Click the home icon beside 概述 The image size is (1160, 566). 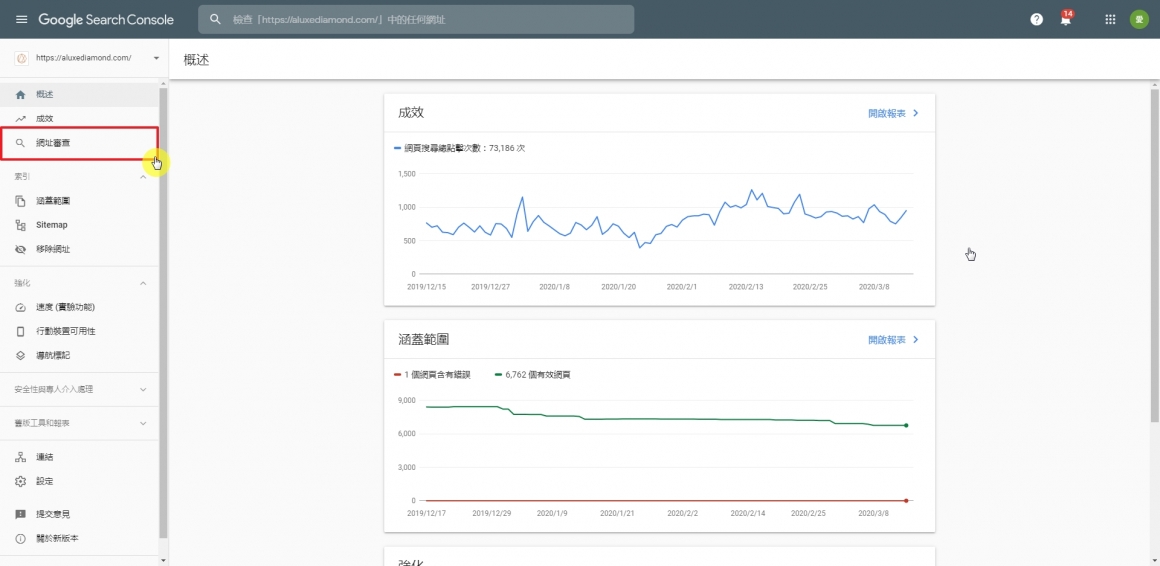click(21, 95)
